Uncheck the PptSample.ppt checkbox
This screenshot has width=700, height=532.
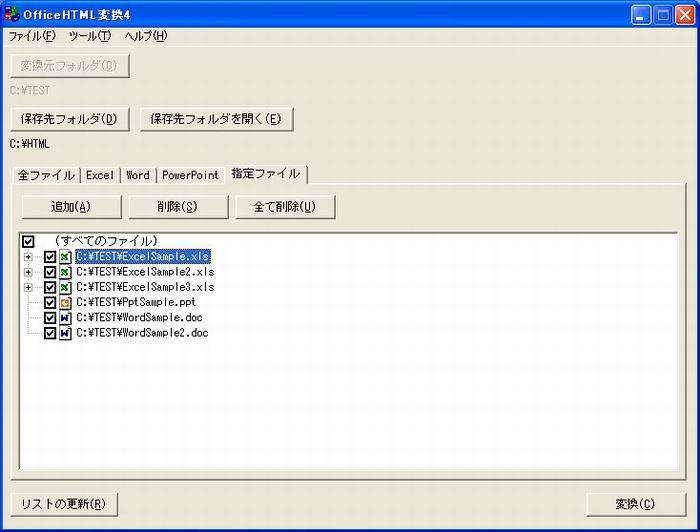tap(50, 302)
